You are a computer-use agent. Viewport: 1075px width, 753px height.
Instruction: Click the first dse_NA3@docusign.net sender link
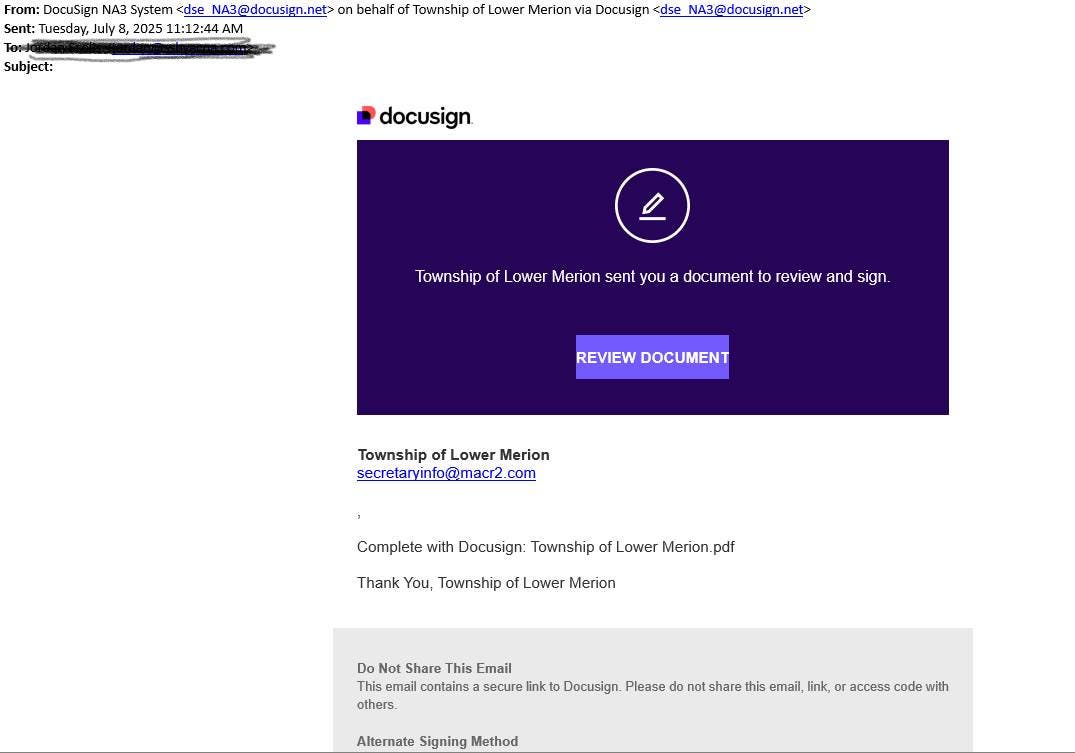(x=255, y=10)
